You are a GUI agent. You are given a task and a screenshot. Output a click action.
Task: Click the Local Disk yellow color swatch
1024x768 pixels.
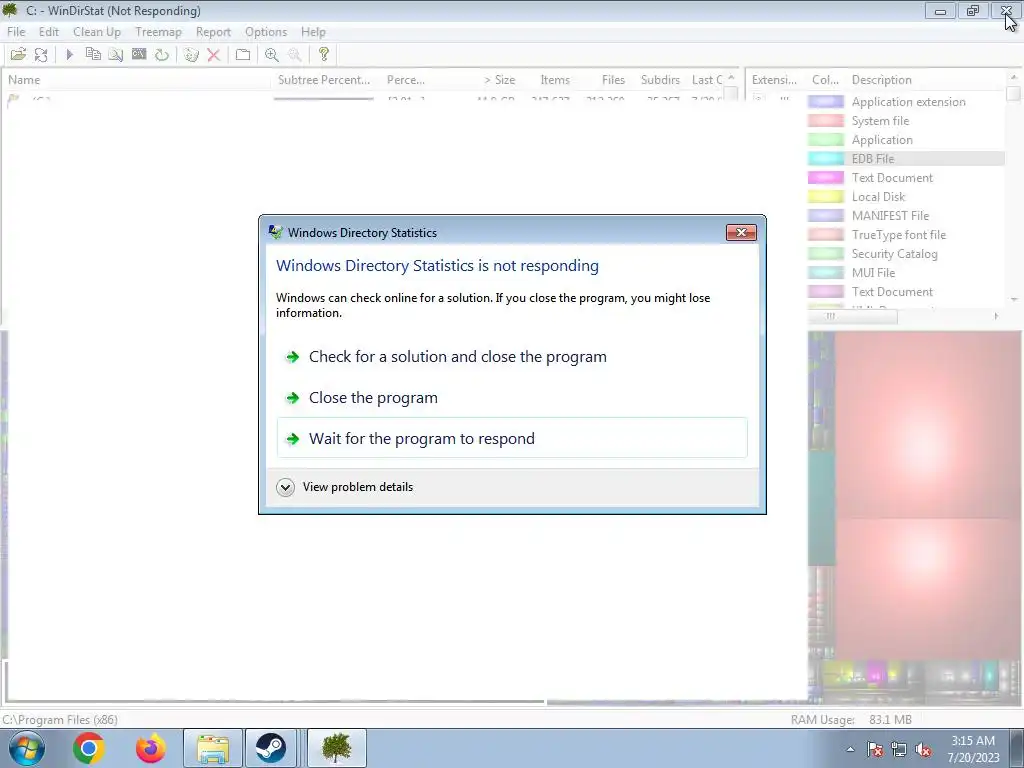825,197
